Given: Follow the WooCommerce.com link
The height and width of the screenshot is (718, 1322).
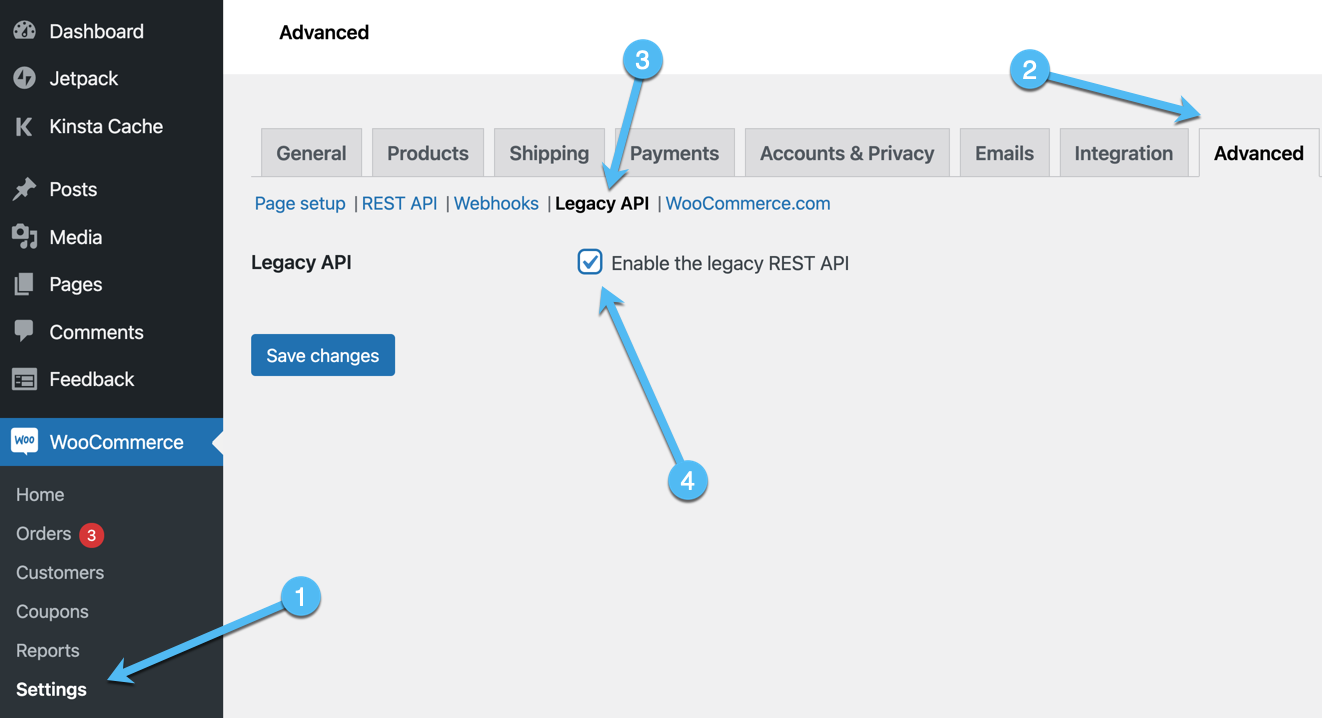Looking at the screenshot, I should click(747, 203).
